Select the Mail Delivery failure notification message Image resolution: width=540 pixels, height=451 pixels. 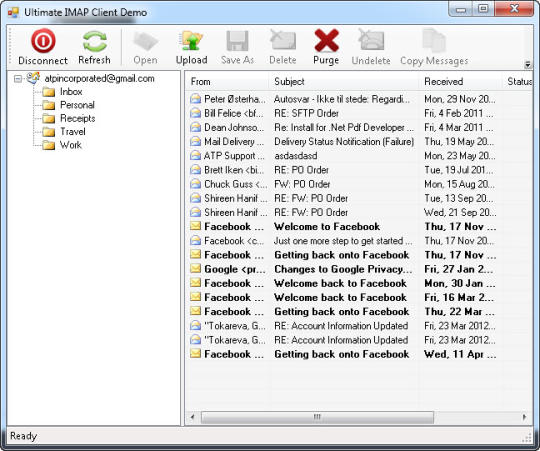pyautogui.click(x=343, y=141)
